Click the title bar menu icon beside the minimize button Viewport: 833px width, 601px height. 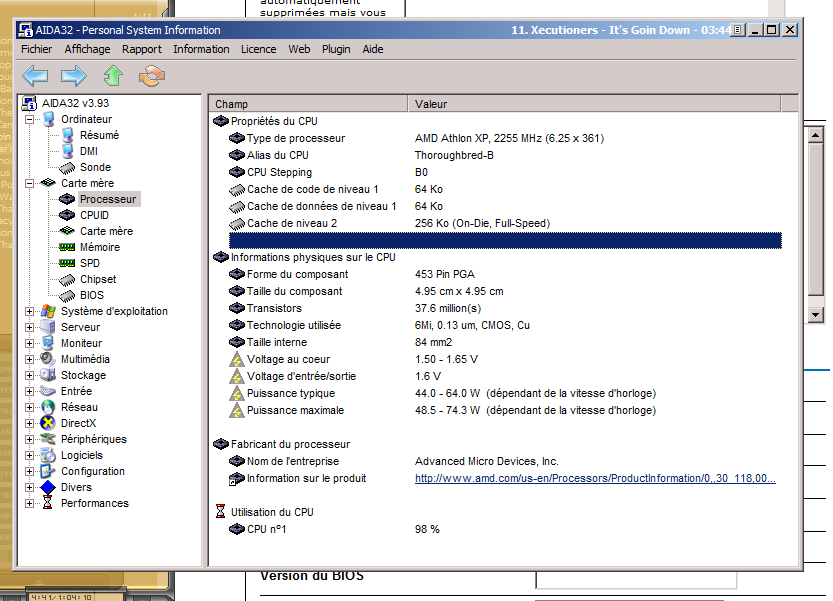[737, 30]
